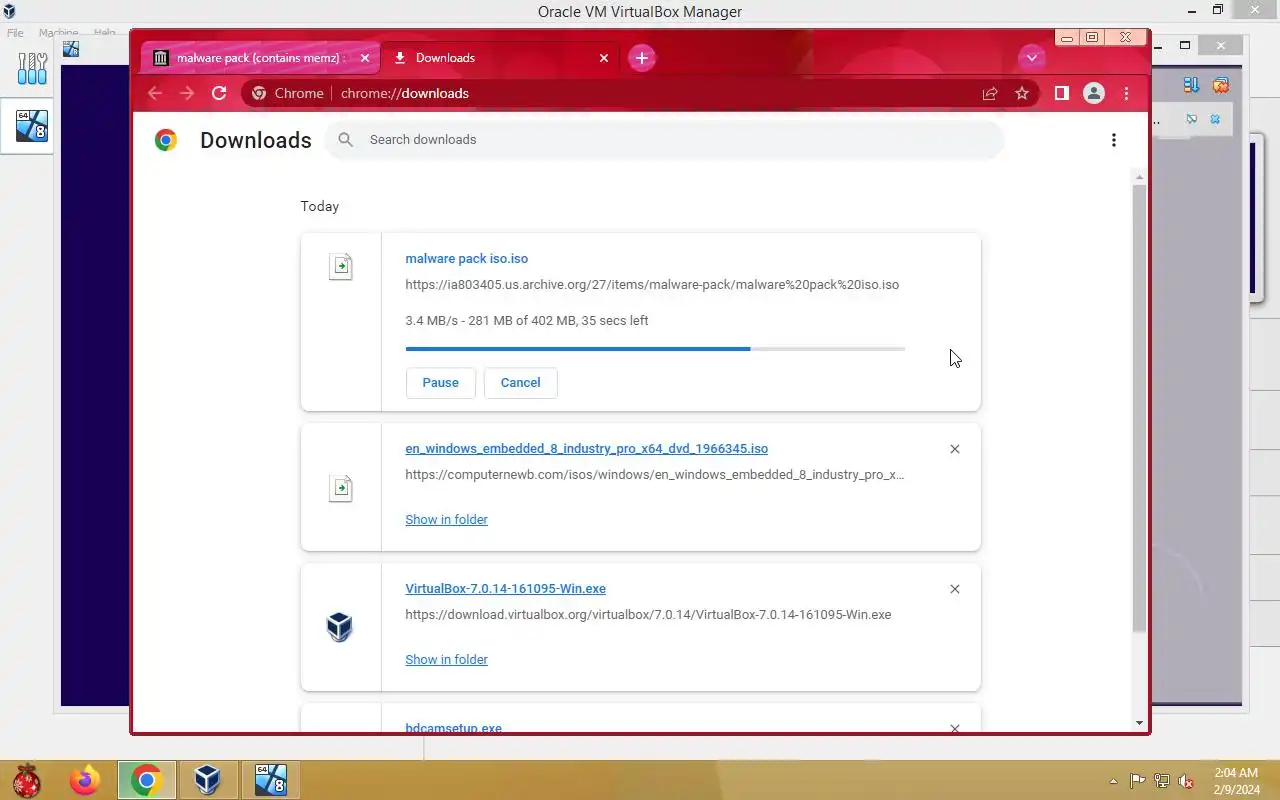The height and width of the screenshot is (800, 1280).
Task: Open the computernewb.com source URL
Action: pos(654,475)
